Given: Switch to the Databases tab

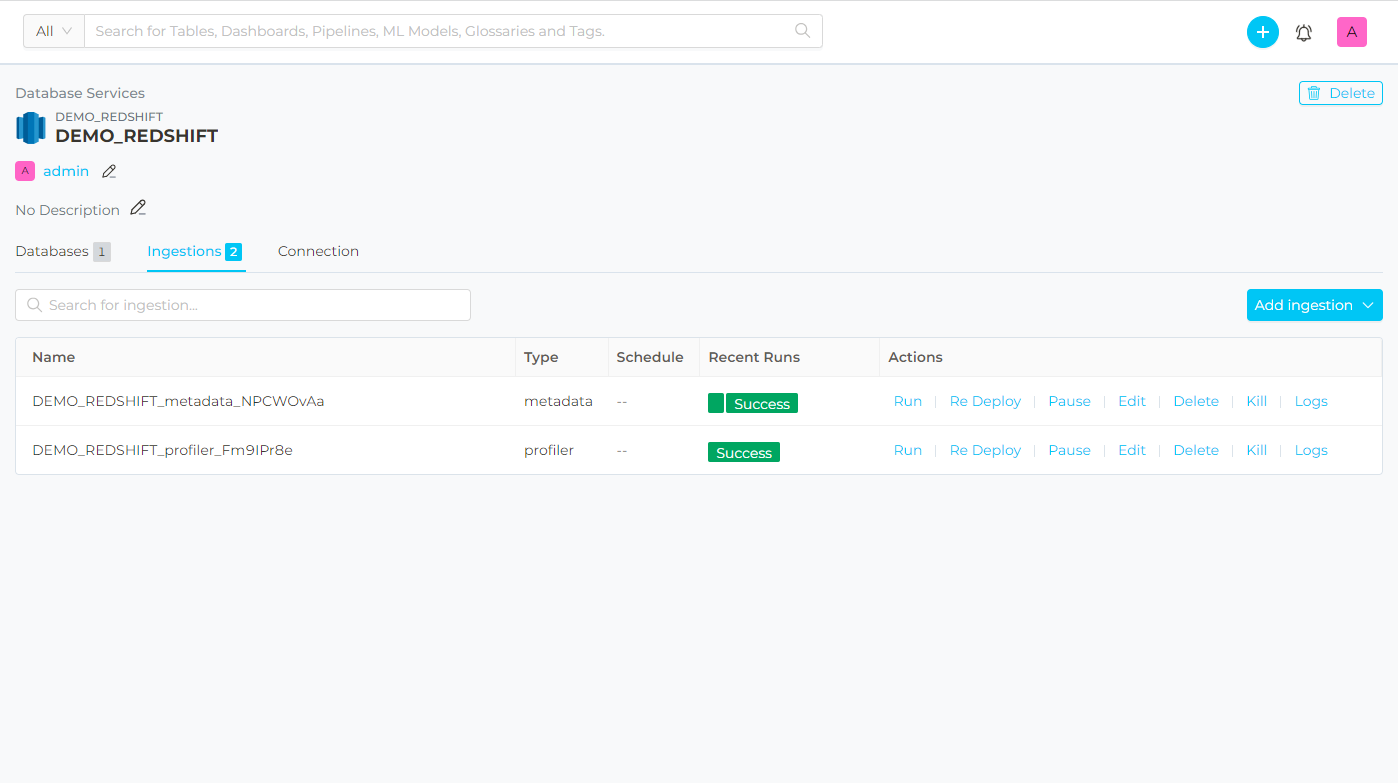Looking at the screenshot, I should coord(52,251).
